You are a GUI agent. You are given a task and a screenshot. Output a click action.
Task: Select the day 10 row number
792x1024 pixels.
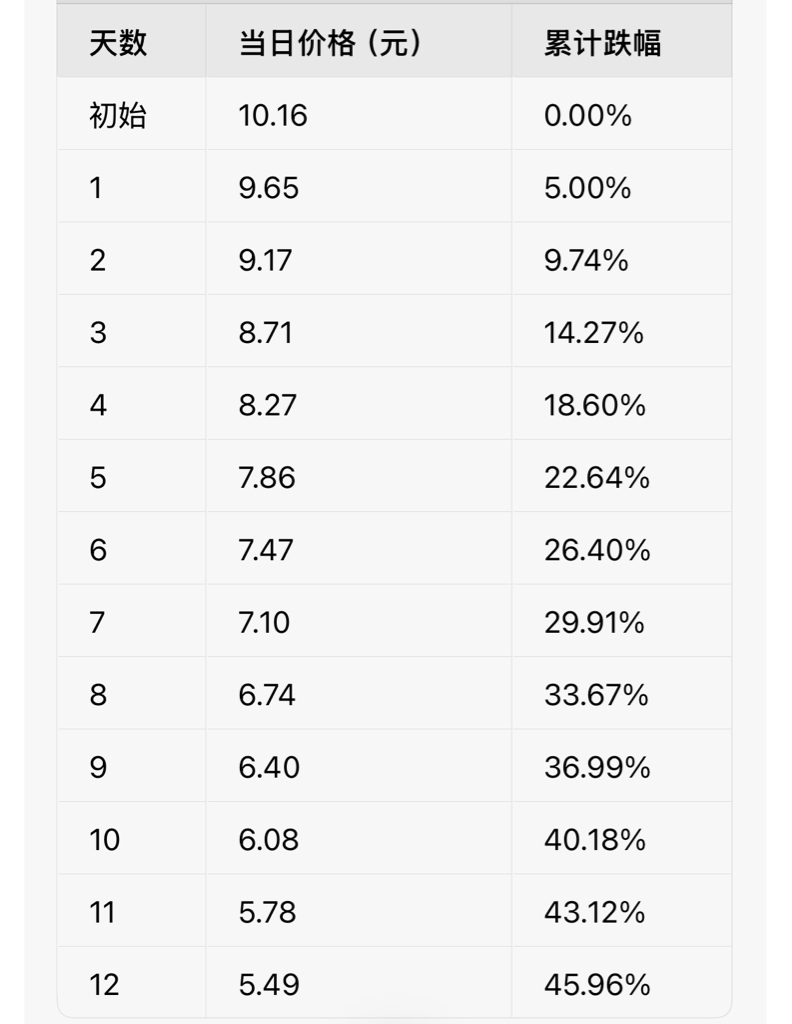point(104,840)
